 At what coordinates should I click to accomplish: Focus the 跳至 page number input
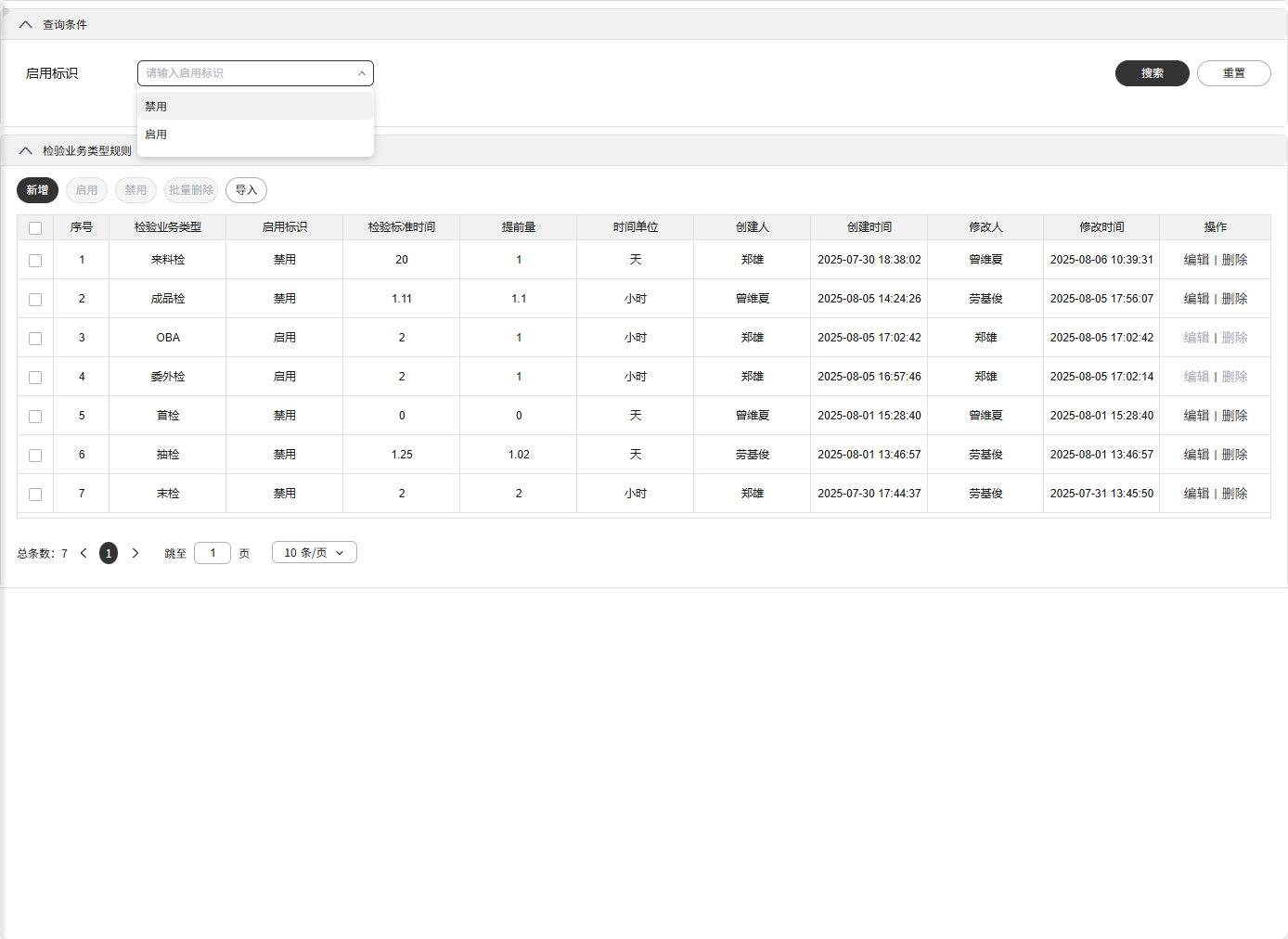tap(213, 553)
